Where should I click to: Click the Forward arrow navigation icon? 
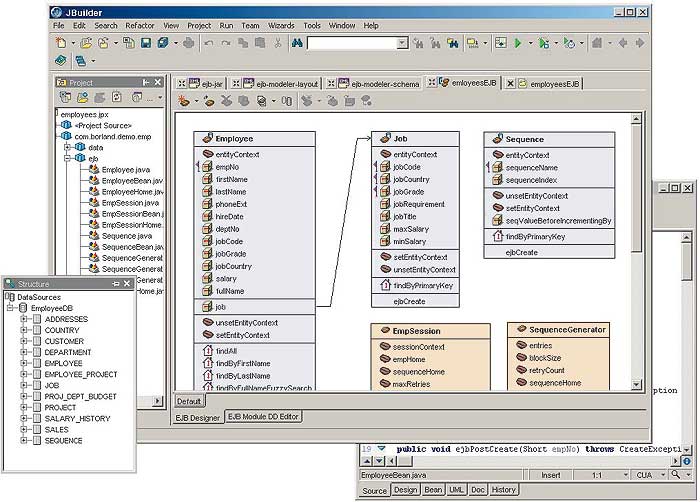[x=640, y=43]
